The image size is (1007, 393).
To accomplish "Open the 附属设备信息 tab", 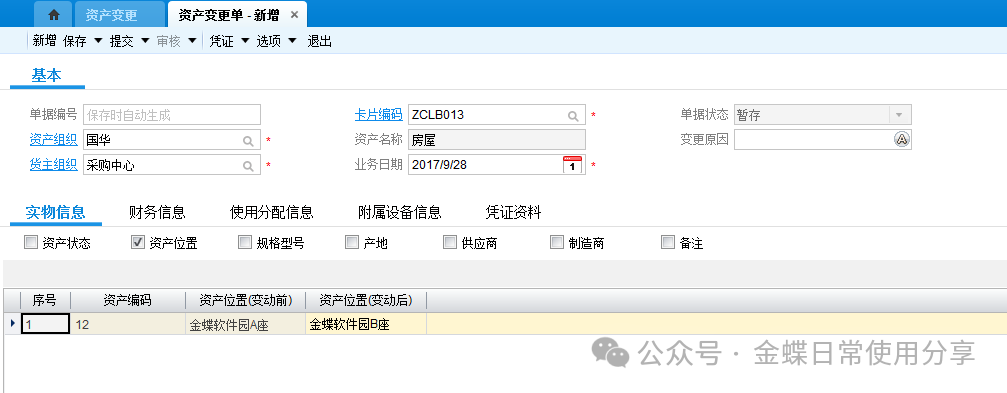I will click(399, 212).
